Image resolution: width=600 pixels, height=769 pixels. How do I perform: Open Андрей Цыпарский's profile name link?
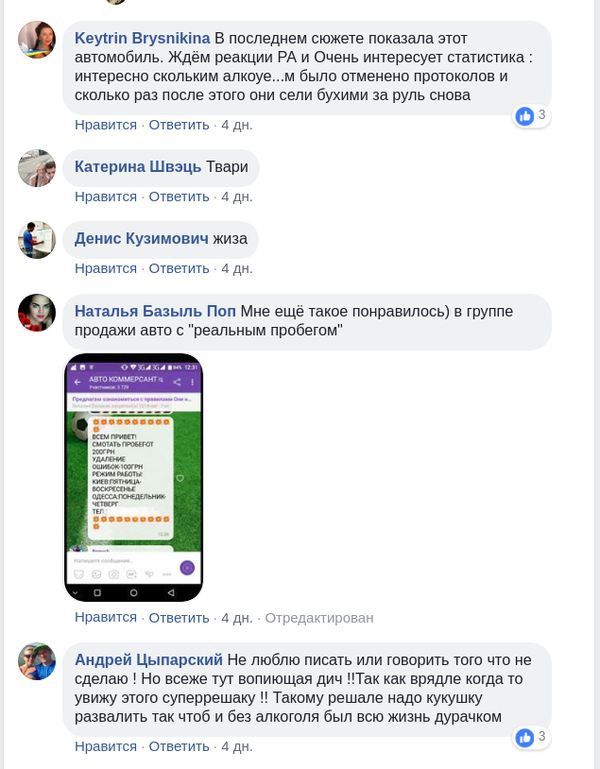pos(149,660)
